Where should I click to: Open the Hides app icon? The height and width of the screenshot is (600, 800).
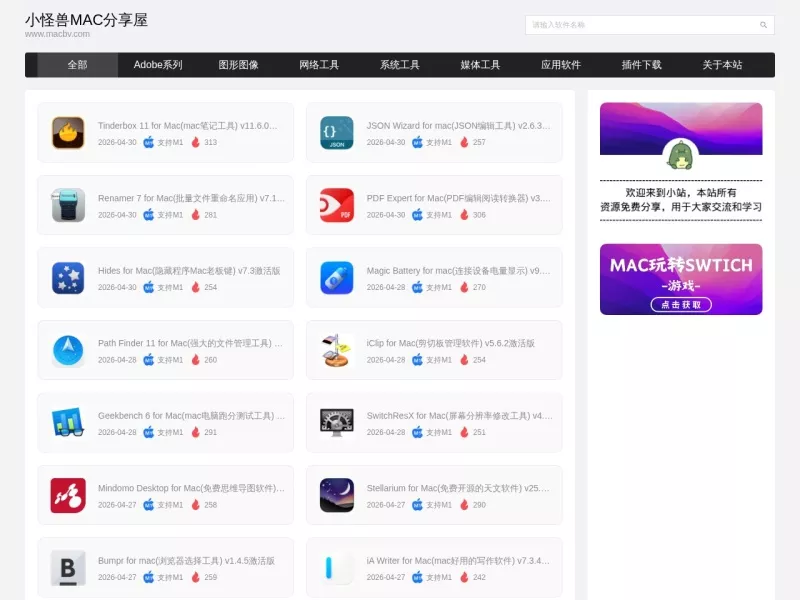click(68, 278)
